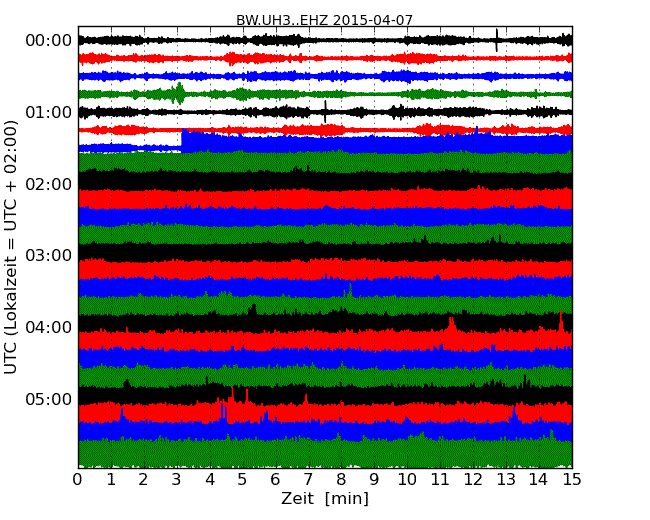
Task: Click the 03:00 time label
Action: (x=49, y=255)
